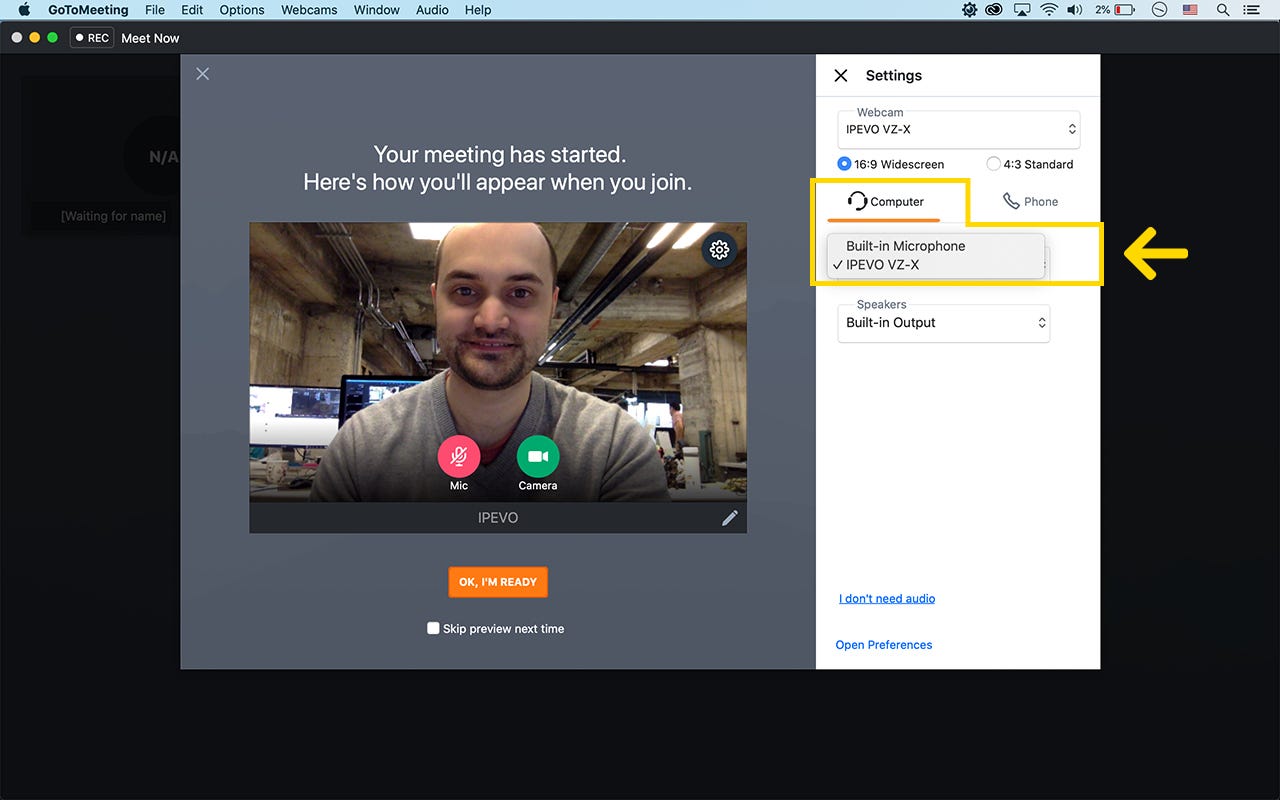Open the Webcam IPEVO VZ-X dropdown
This screenshot has width=1280, height=800.
pos(958,129)
